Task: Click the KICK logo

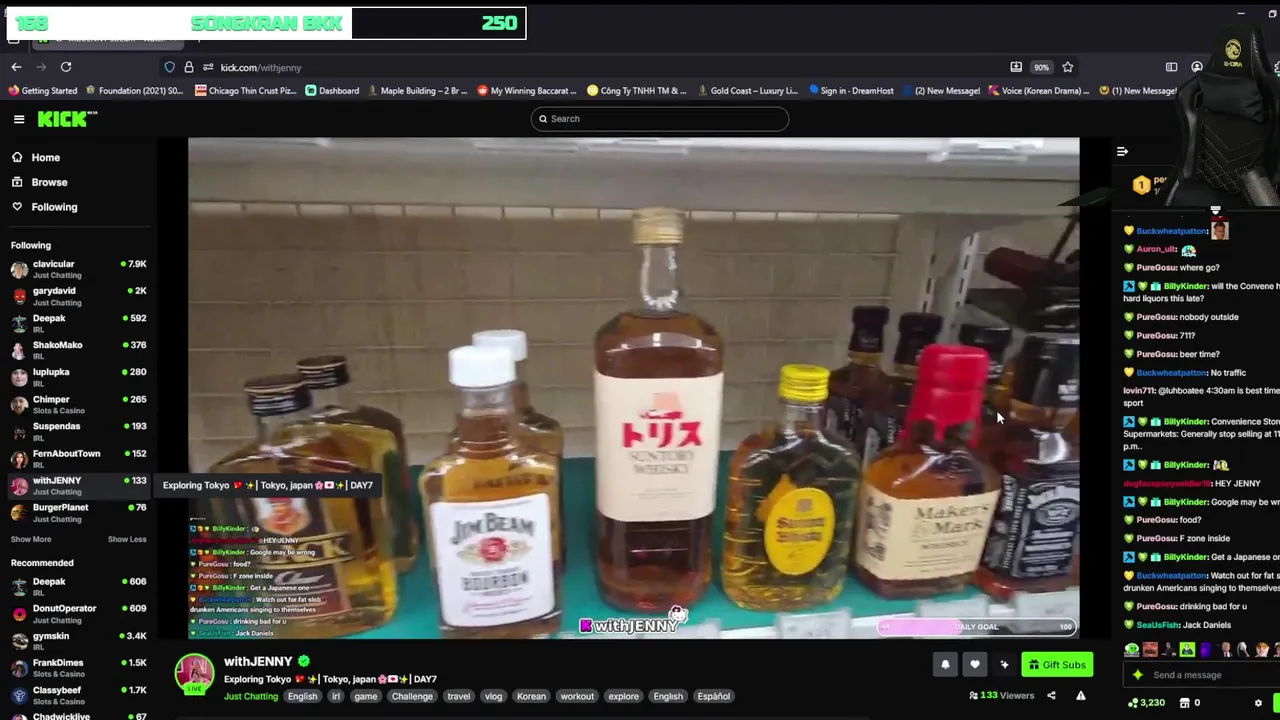Action: (x=67, y=119)
